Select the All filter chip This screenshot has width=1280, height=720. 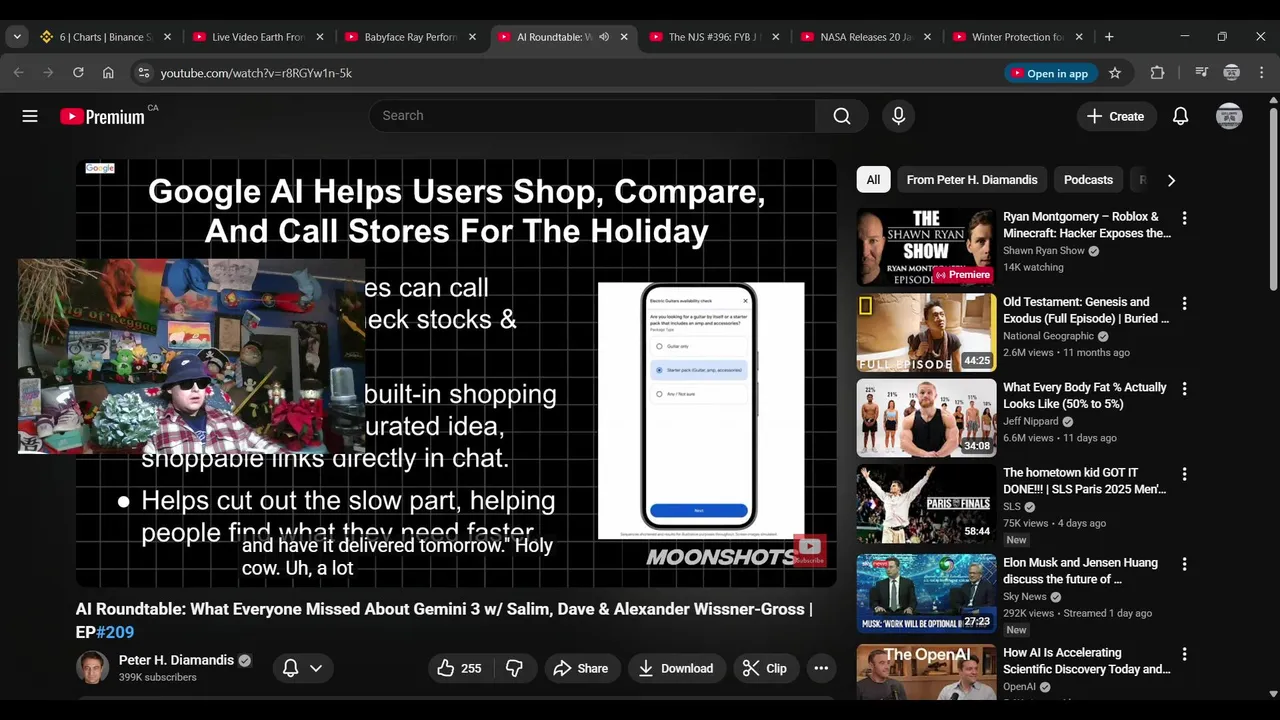873,180
